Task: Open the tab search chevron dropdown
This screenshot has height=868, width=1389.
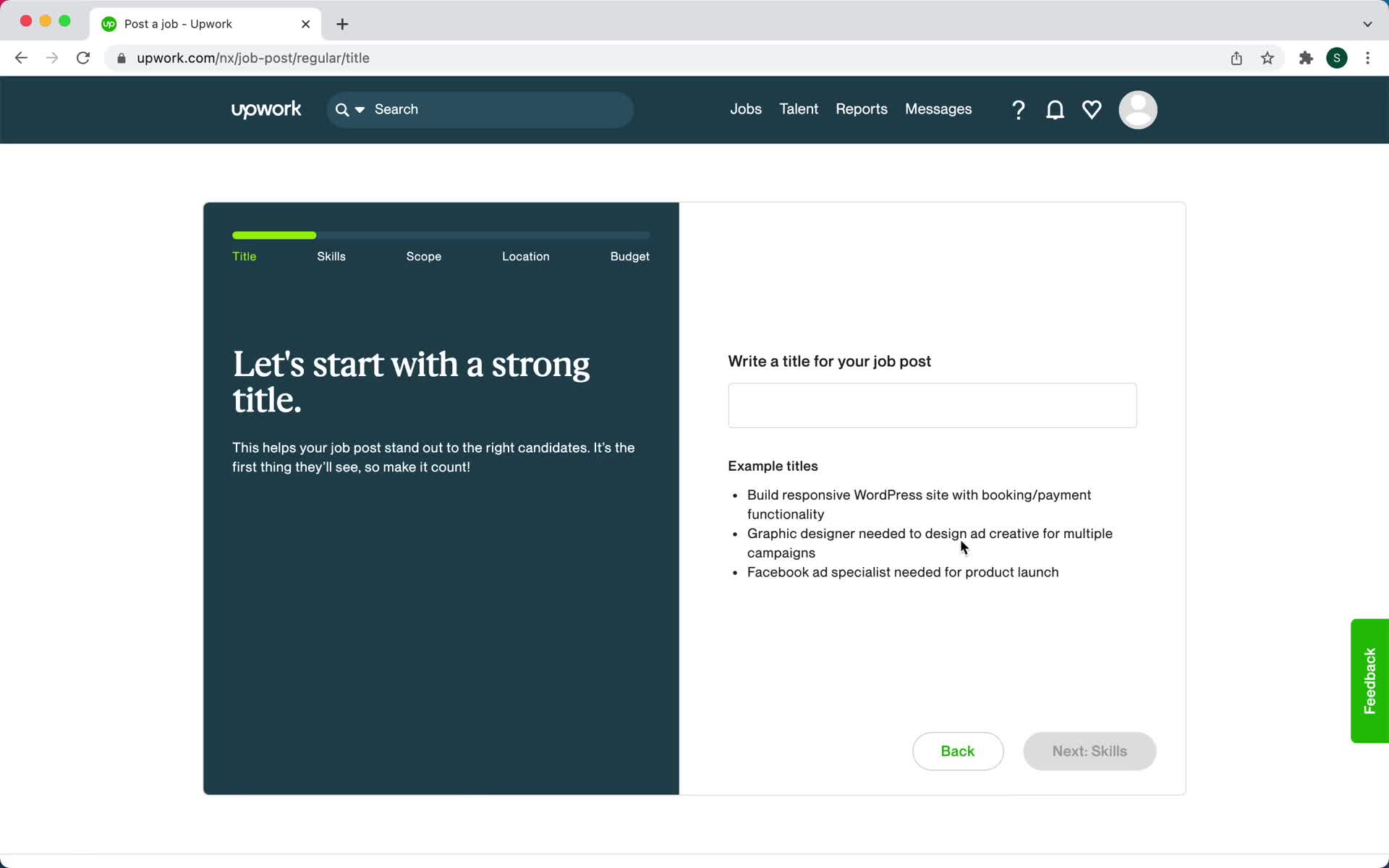Action: coord(1367,24)
